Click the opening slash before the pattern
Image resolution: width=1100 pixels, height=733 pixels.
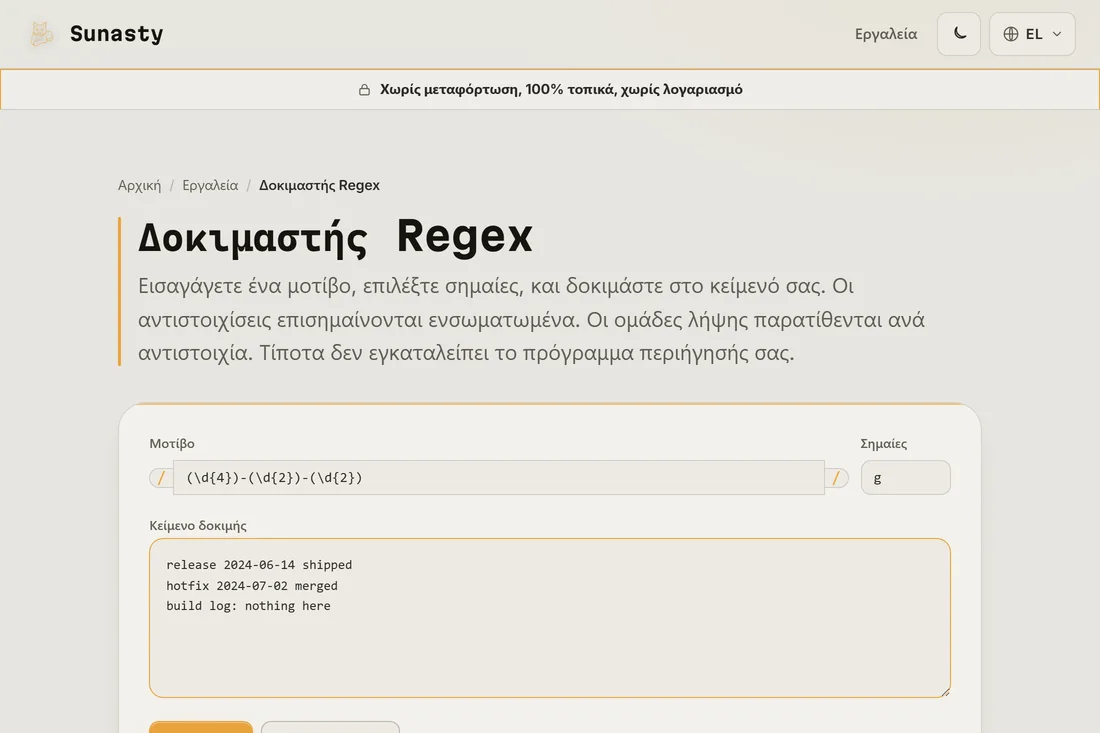[161, 478]
